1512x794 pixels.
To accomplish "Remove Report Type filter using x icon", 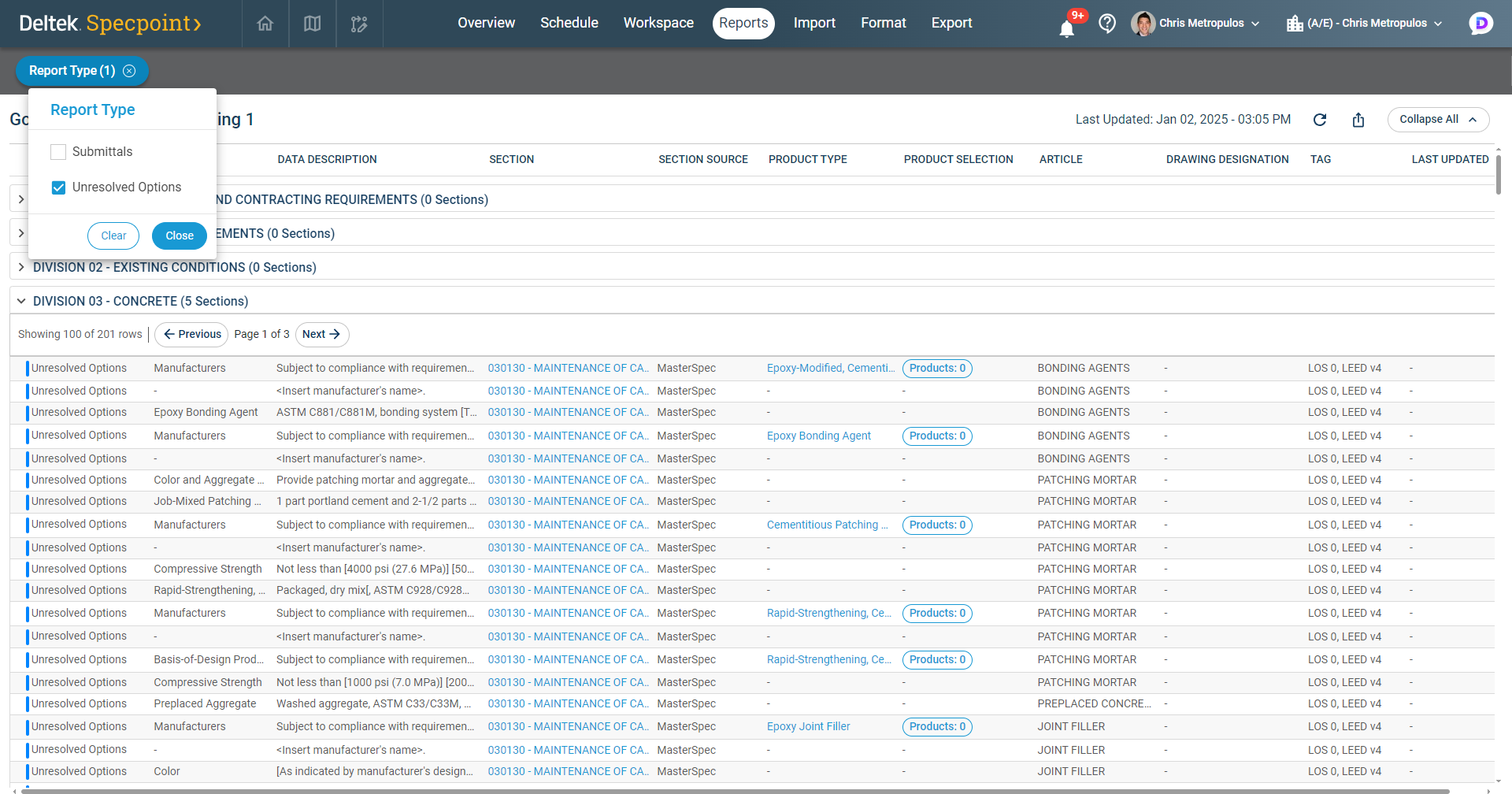I will pyautogui.click(x=130, y=71).
